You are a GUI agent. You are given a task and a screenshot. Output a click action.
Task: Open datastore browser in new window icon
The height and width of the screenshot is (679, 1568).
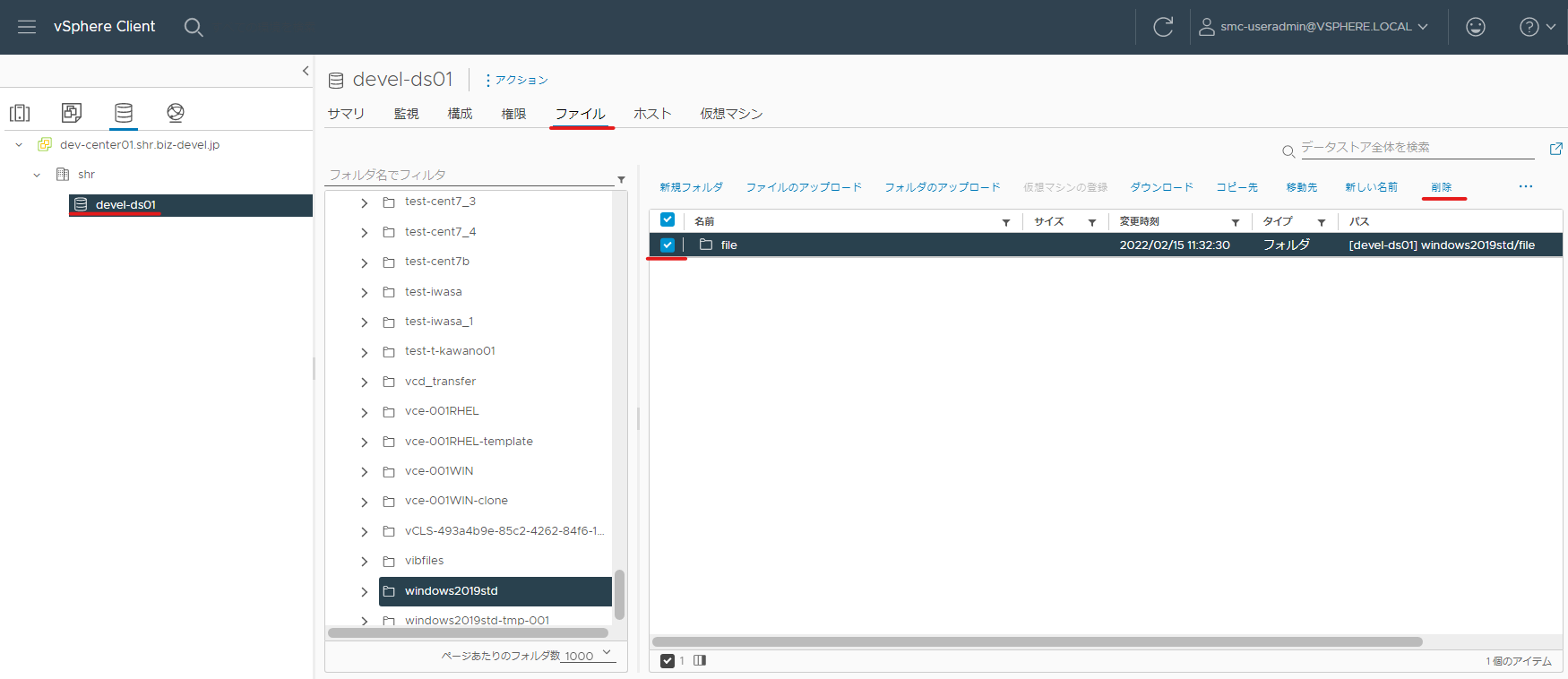point(1556,149)
